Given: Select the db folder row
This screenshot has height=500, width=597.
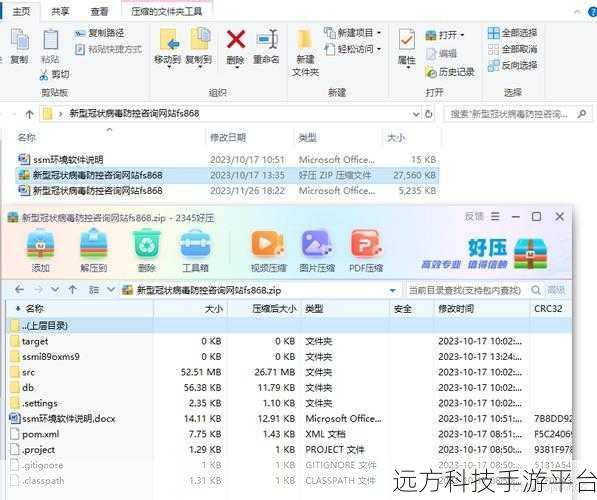Looking at the screenshot, I should 289,388.
